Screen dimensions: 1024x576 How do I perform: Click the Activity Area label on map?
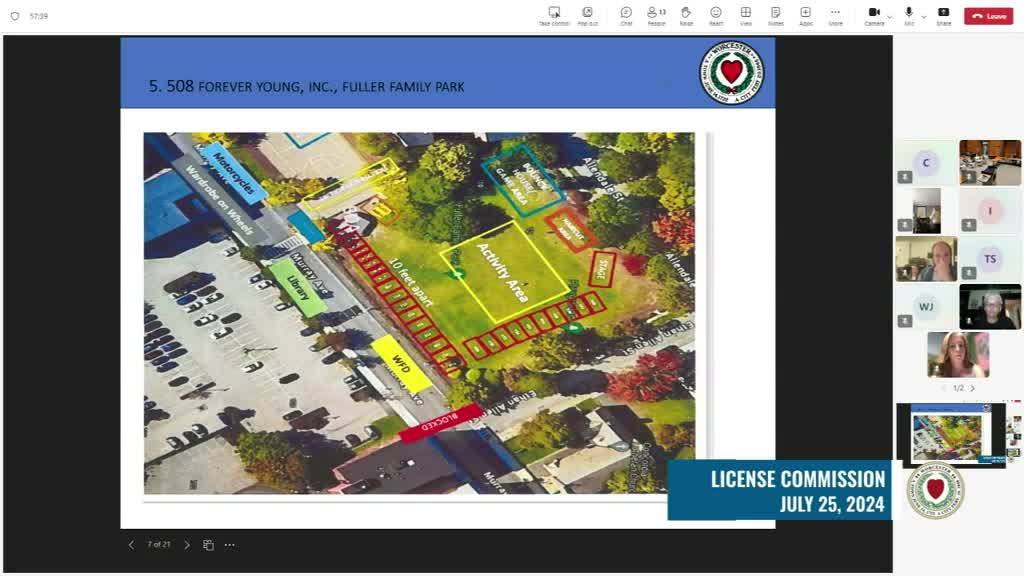pos(502,272)
